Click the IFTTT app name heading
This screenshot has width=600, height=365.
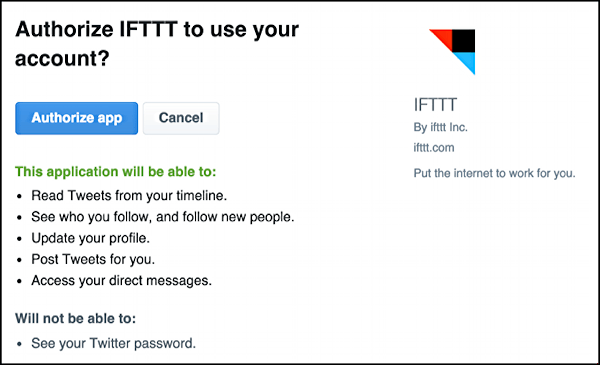(435, 105)
